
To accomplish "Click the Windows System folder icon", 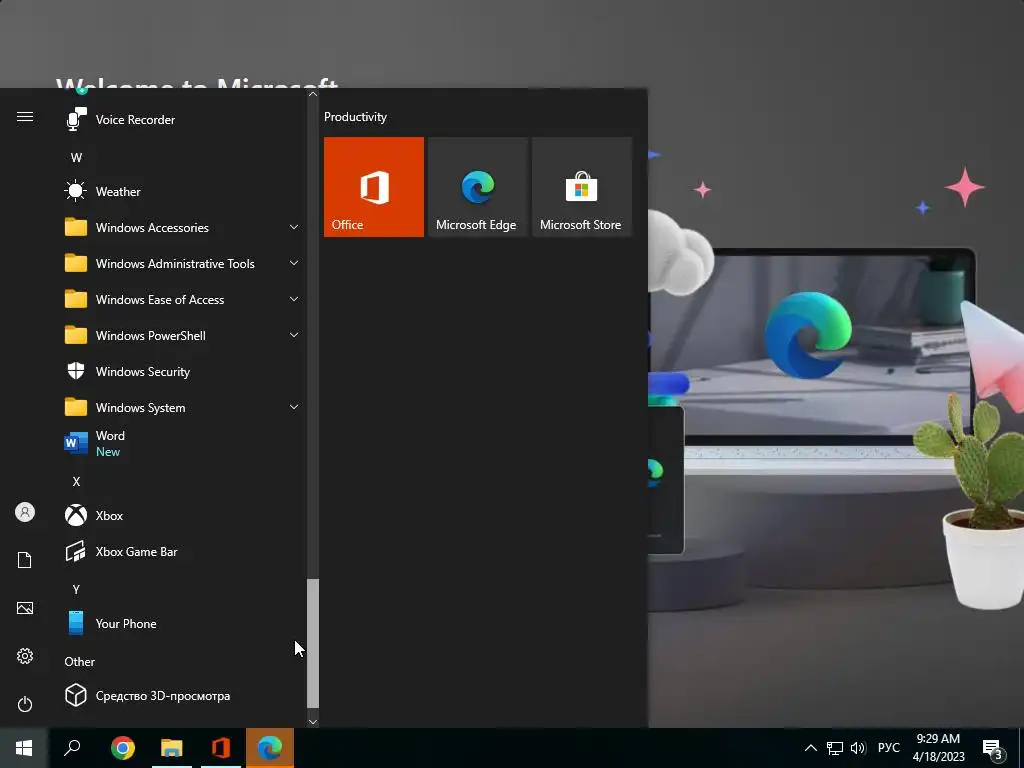I will click(x=76, y=406).
